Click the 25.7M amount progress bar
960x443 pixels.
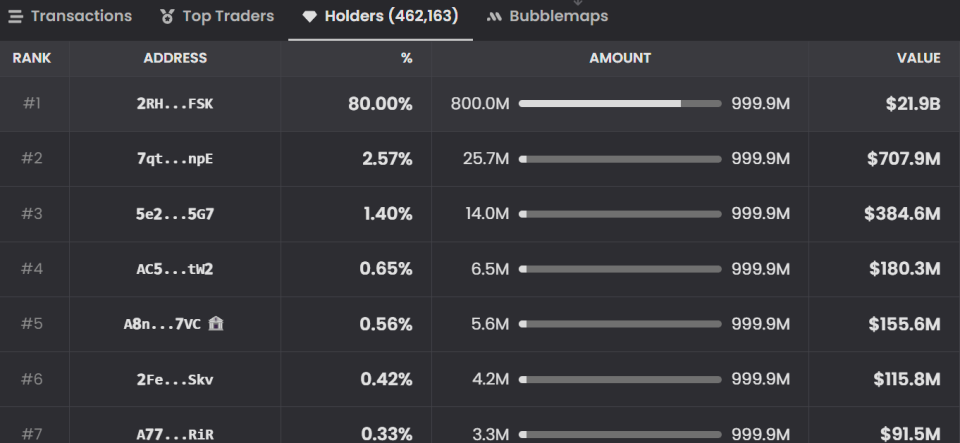pos(620,159)
